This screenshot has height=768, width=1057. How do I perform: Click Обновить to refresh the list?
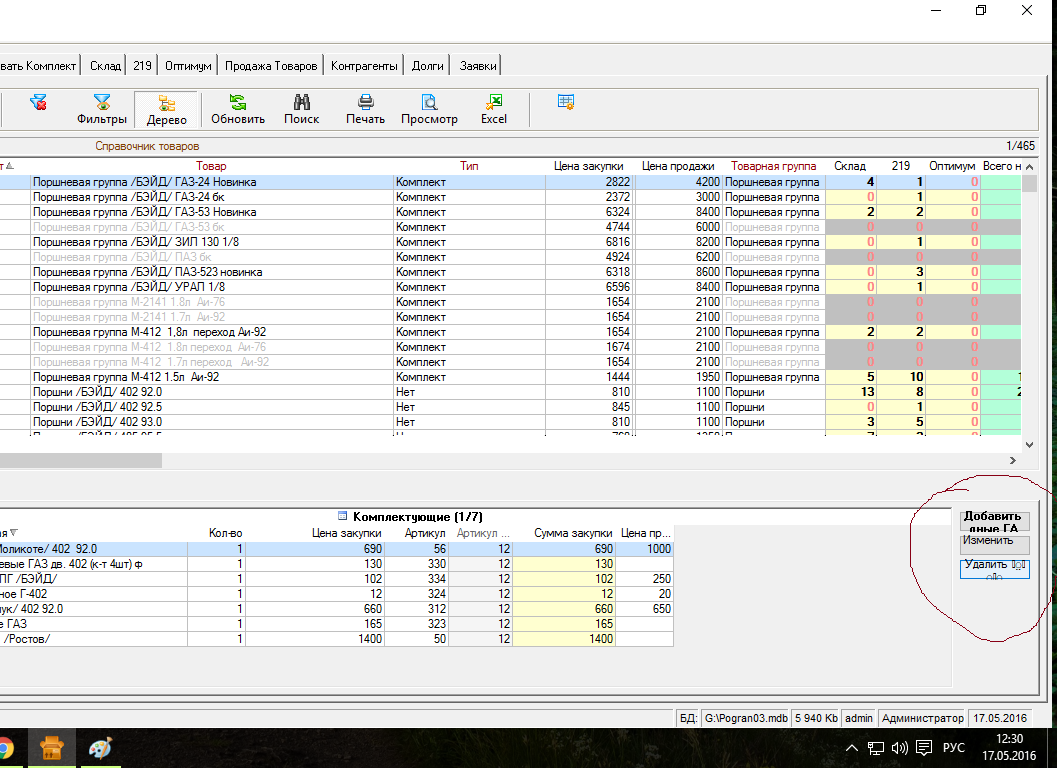pyautogui.click(x=238, y=109)
